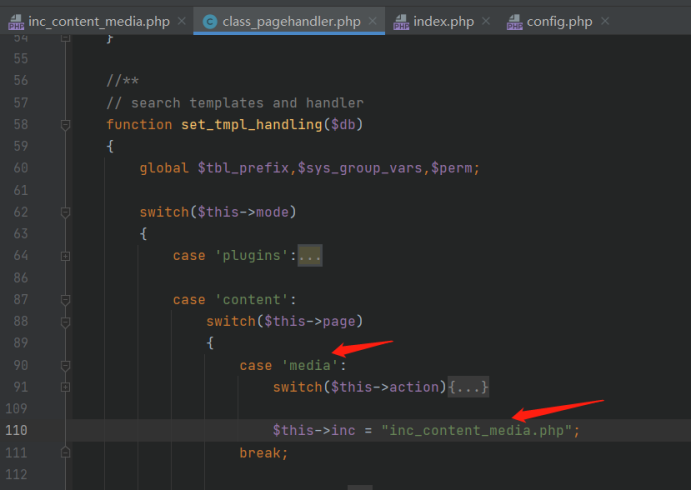The height and width of the screenshot is (491, 692).
Task: Click the function name set_tmpl_handling
Action: click(x=252, y=124)
